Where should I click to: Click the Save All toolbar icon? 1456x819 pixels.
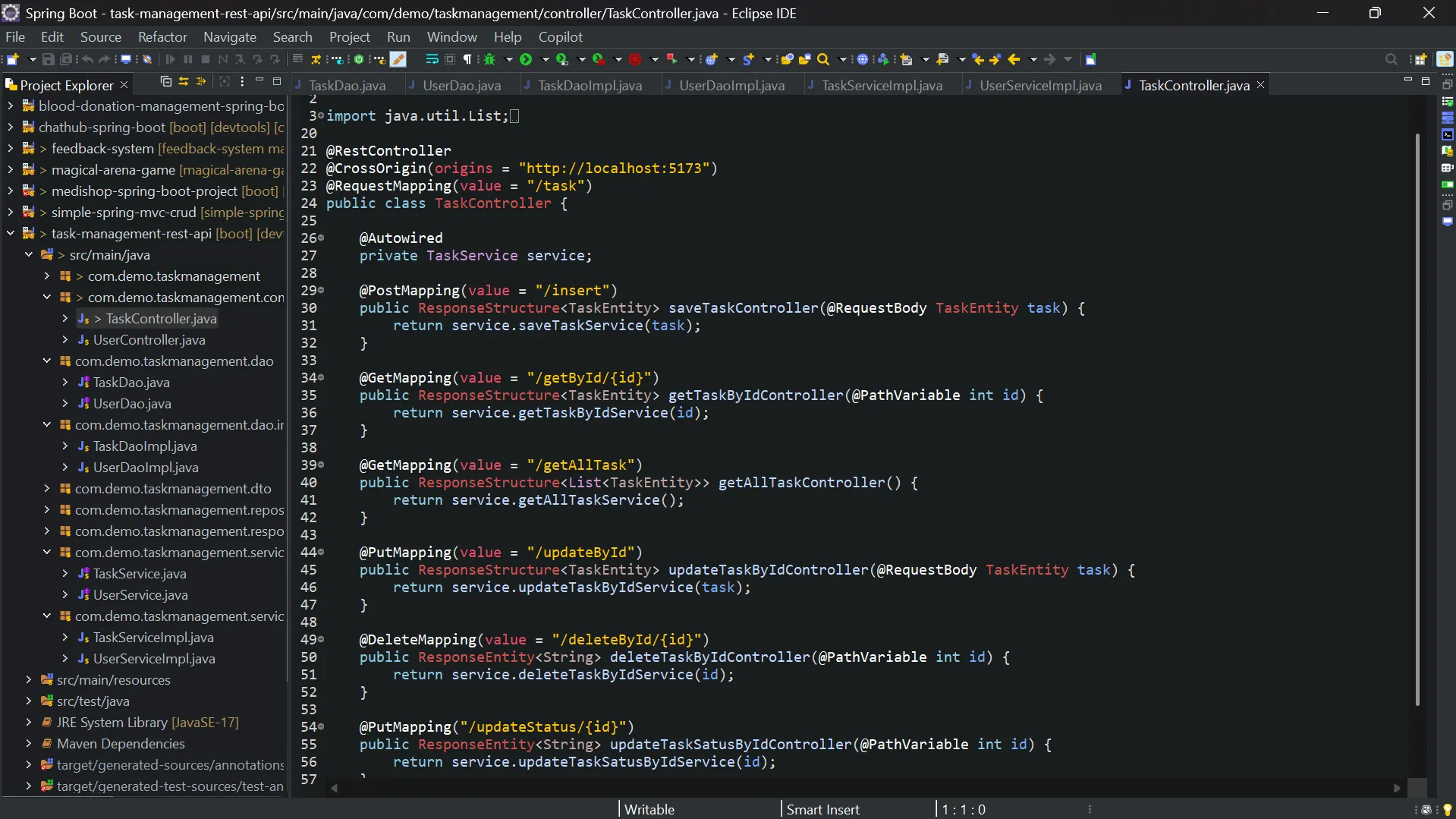pyautogui.click(x=66, y=59)
